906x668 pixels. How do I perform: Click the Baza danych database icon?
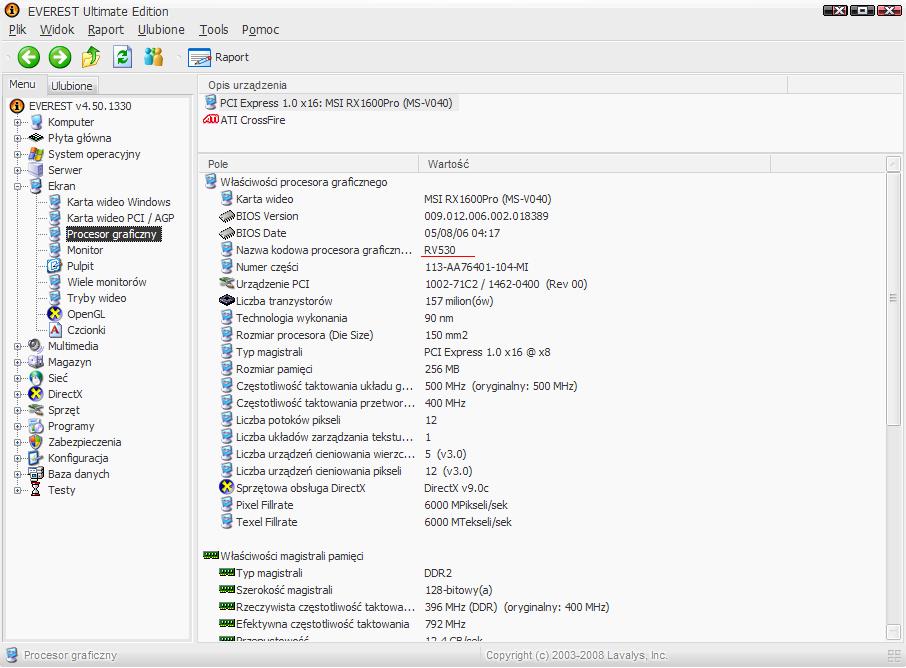tap(36, 474)
